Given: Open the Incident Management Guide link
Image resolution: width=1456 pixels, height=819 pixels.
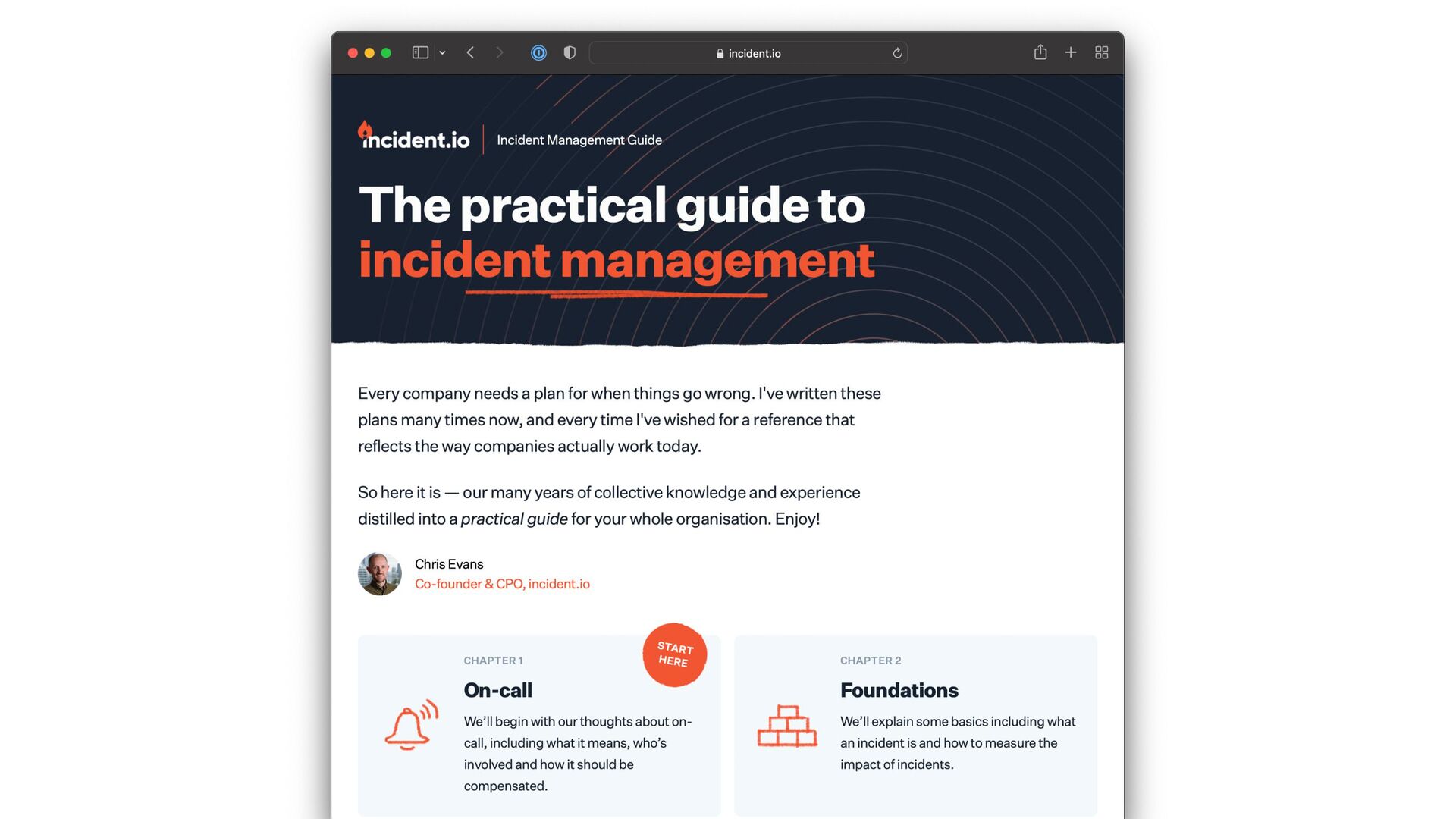Looking at the screenshot, I should click(x=579, y=140).
